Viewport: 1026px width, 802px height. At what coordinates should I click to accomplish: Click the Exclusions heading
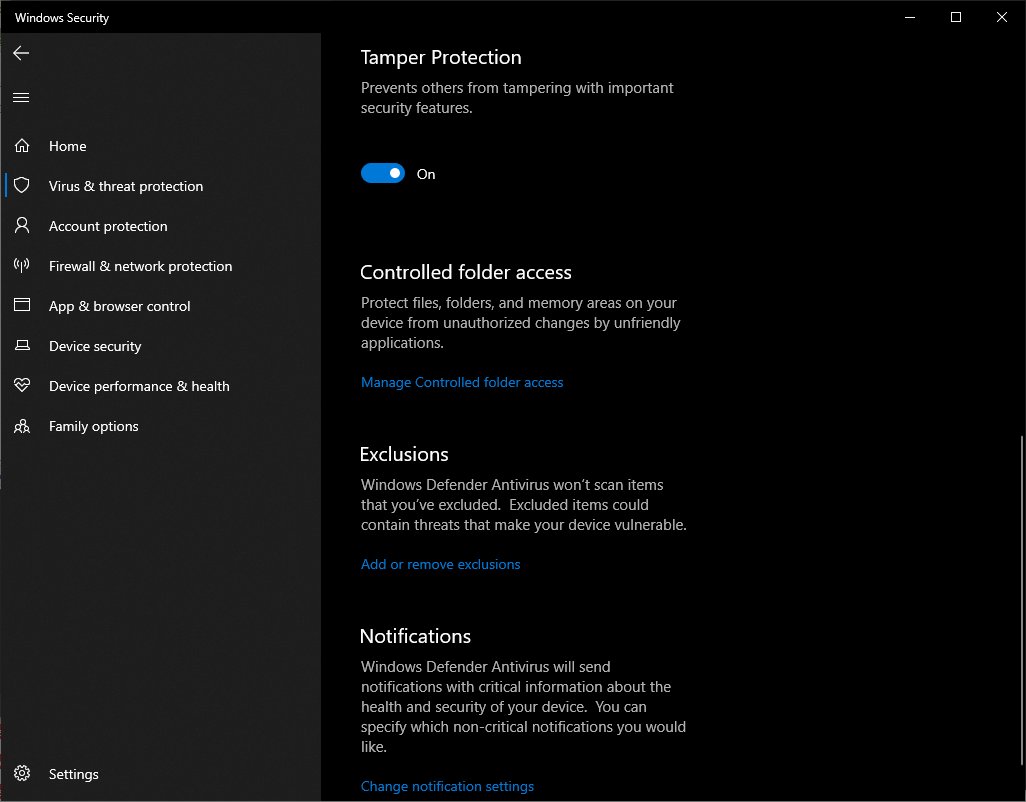pyautogui.click(x=404, y=454)
